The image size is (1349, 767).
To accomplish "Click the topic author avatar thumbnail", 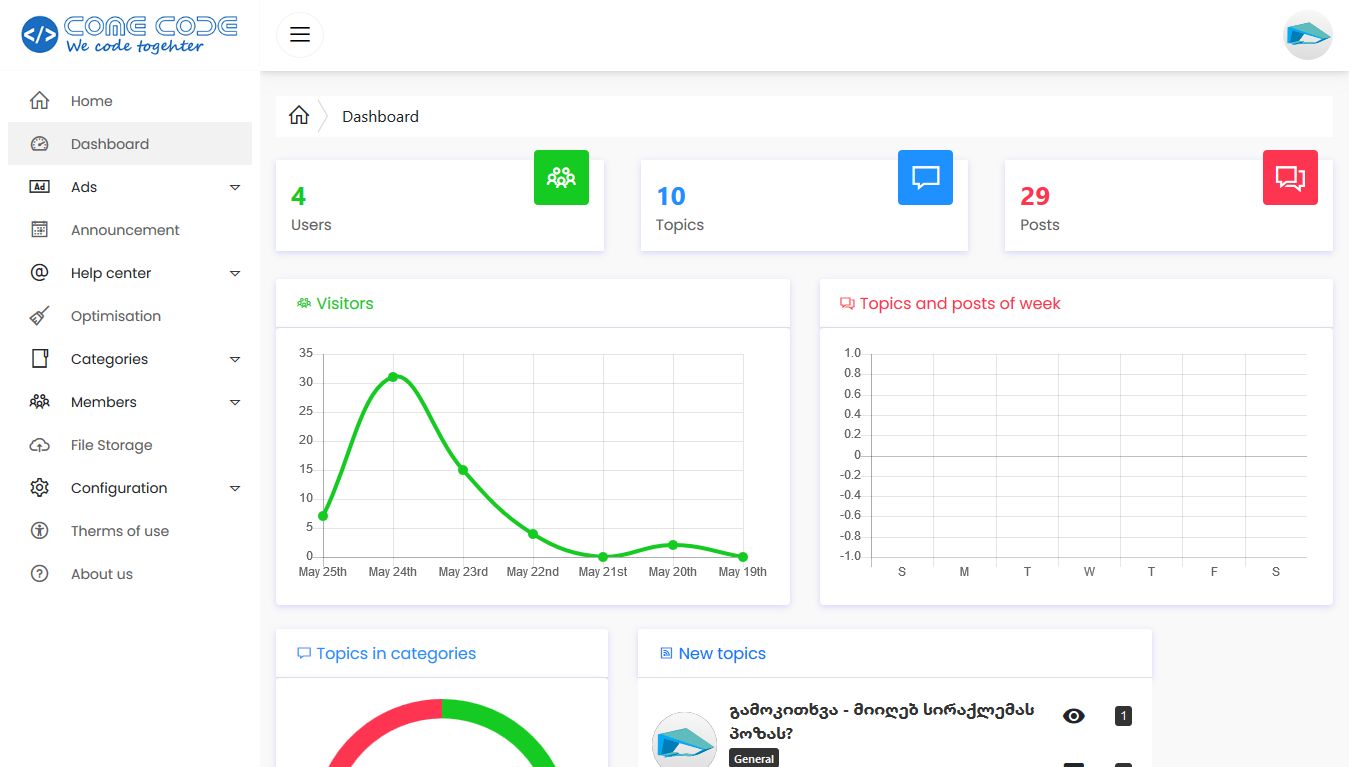I will (x=684, y=741).
